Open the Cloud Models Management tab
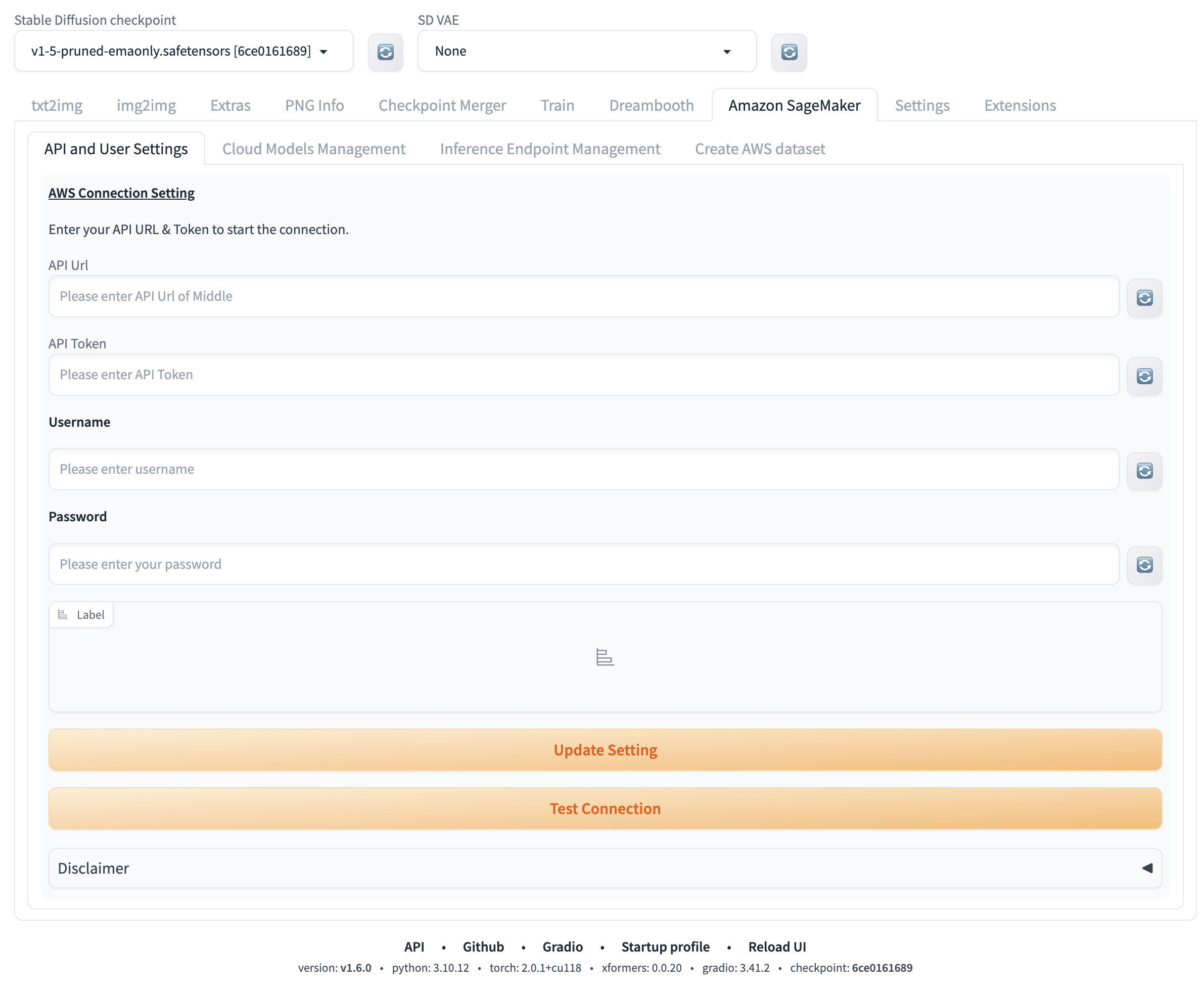The width and height of the screenshot is (1204, 992). [313, 149]
